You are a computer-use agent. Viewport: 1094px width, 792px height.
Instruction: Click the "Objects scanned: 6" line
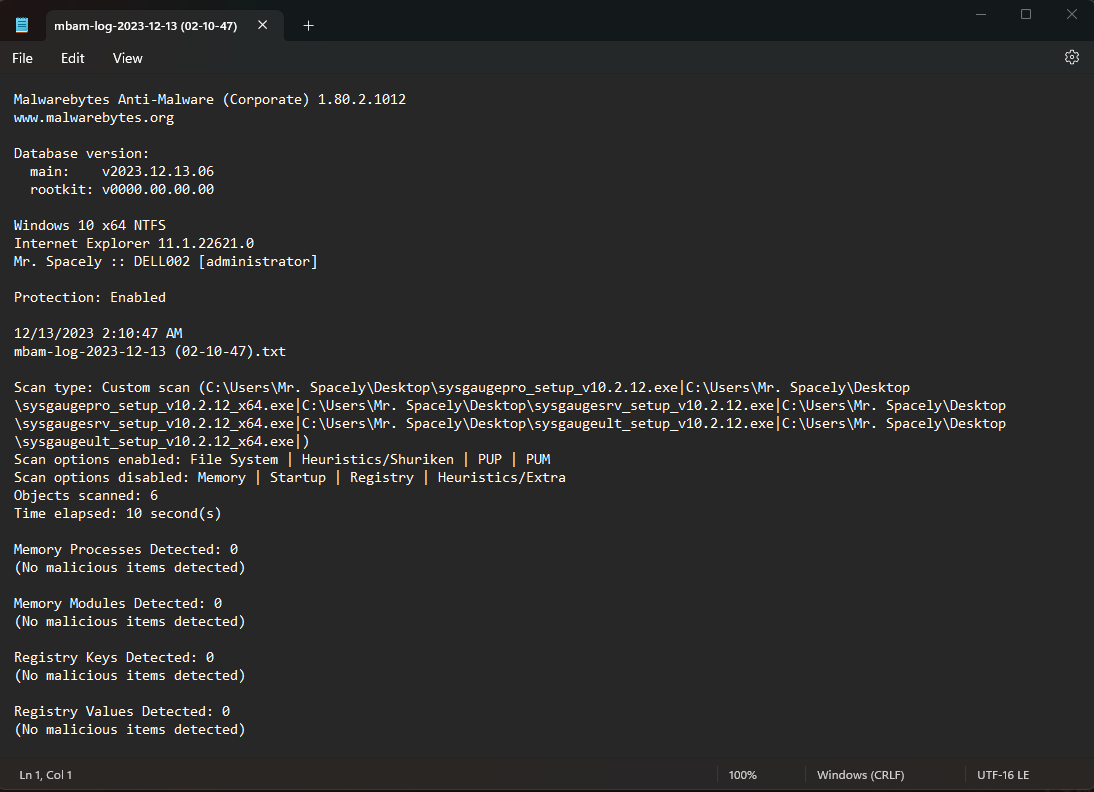pos(86,496)
